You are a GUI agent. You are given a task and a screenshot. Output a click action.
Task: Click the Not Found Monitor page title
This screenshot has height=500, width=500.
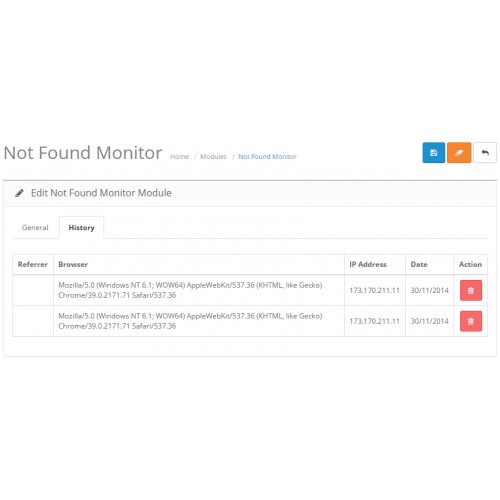point(83,153)
